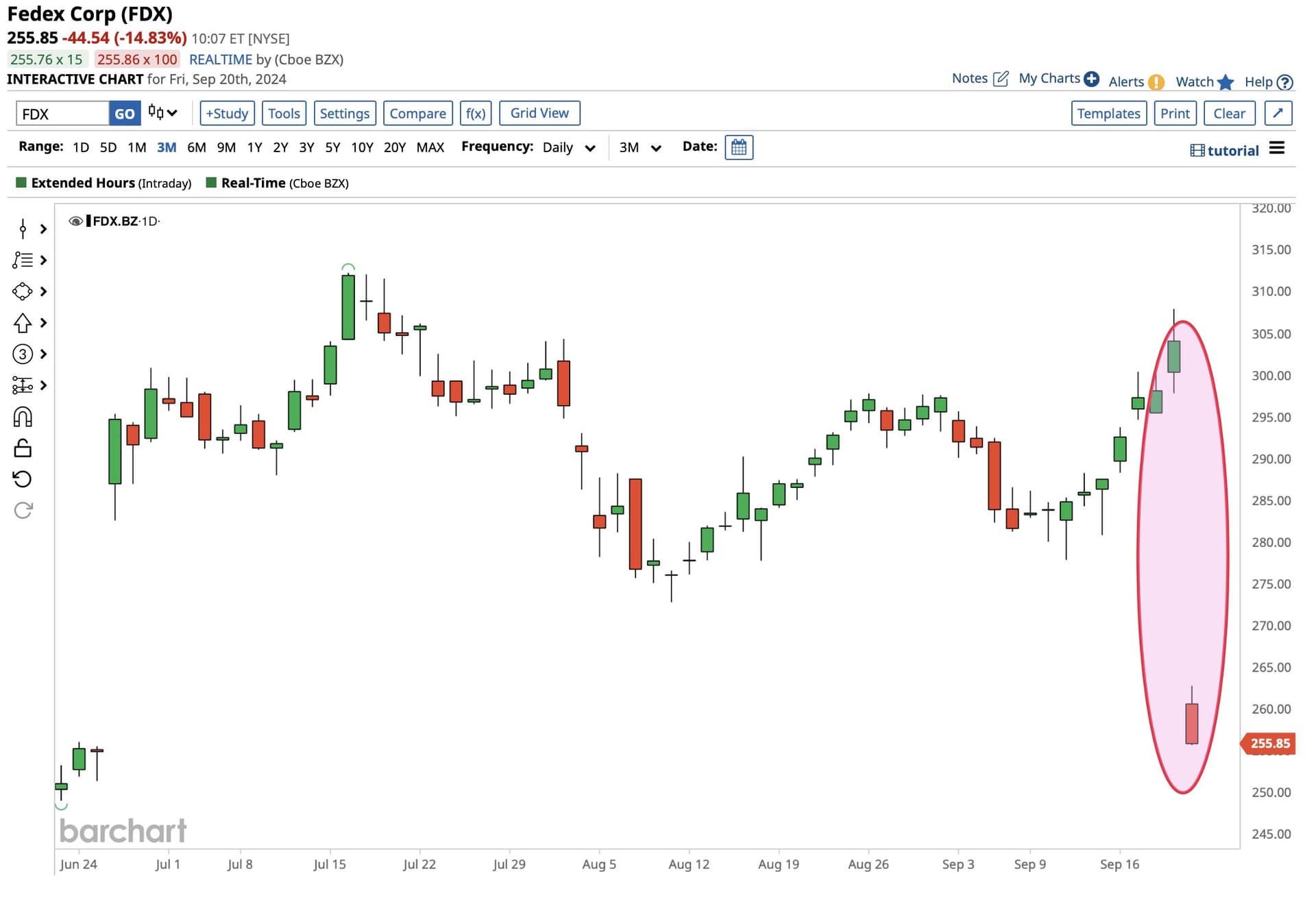Screen dimensions: 1316x900
Task: Click the pop-out expand chart icon
Action: pyautogui.click(x=1278, y=113)
